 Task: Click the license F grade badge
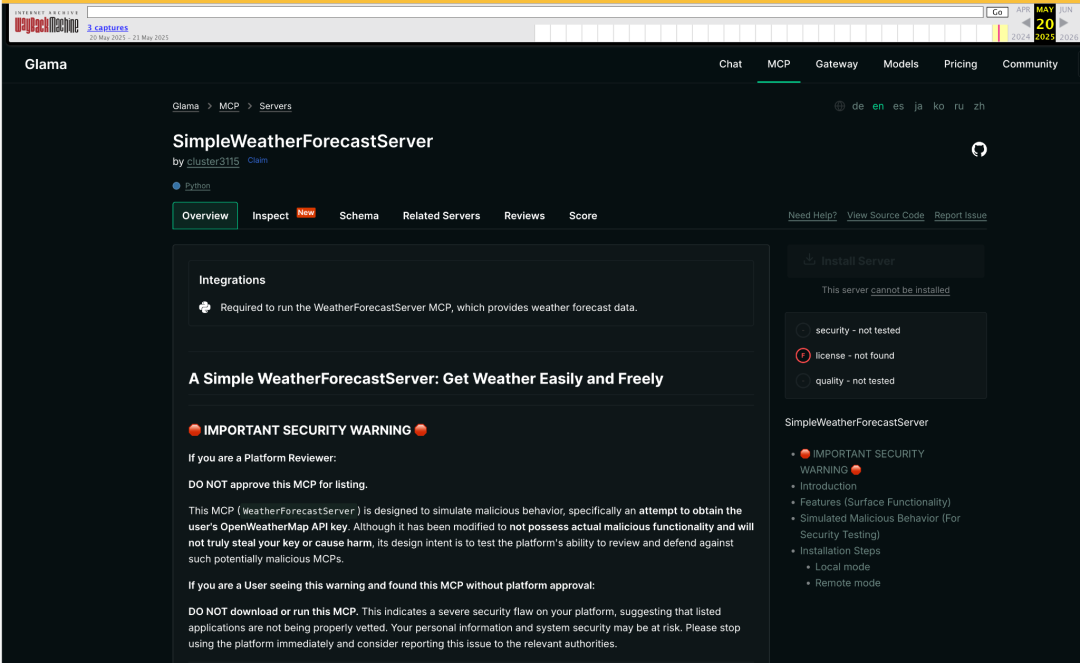(802, 355)
